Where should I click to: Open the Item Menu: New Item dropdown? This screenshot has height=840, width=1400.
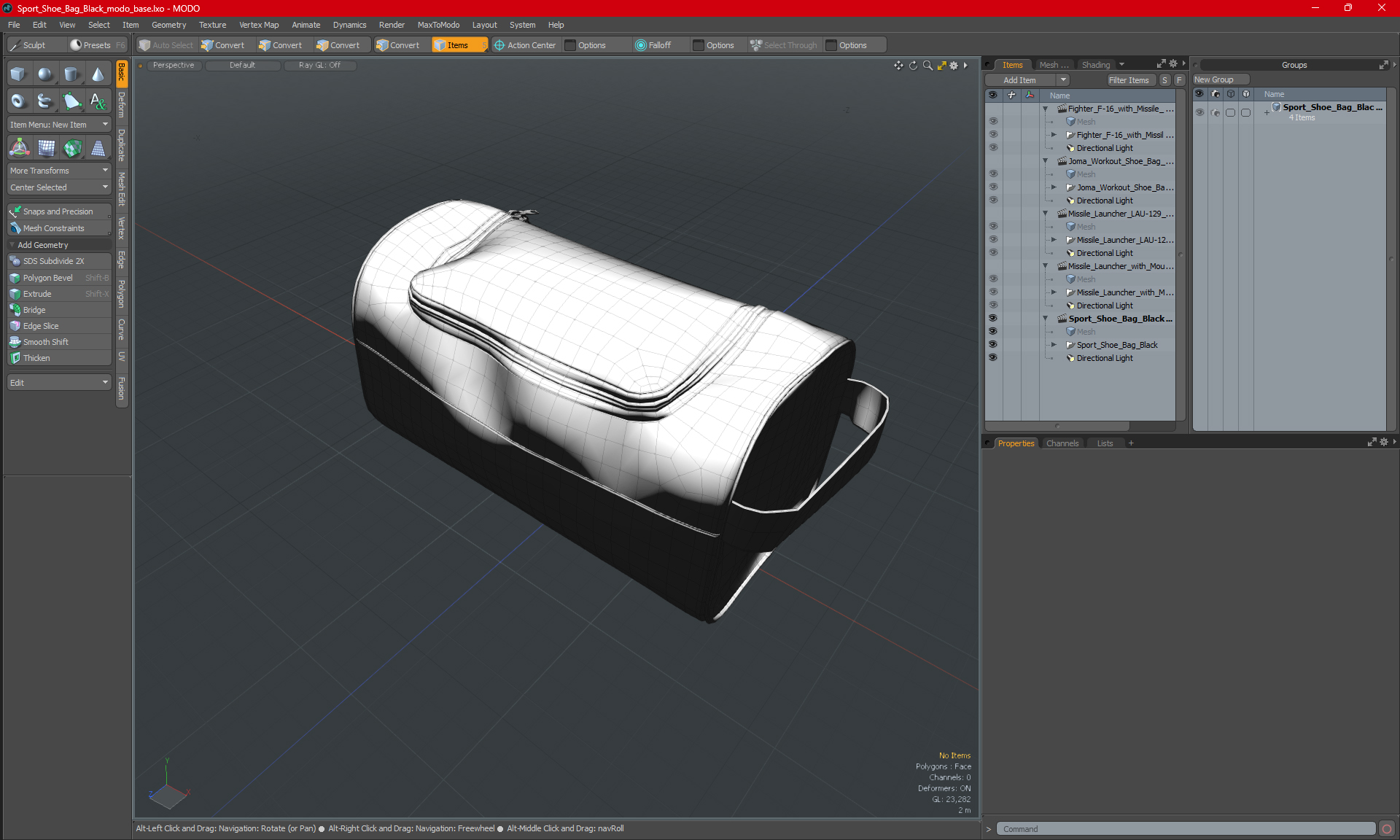59,125
